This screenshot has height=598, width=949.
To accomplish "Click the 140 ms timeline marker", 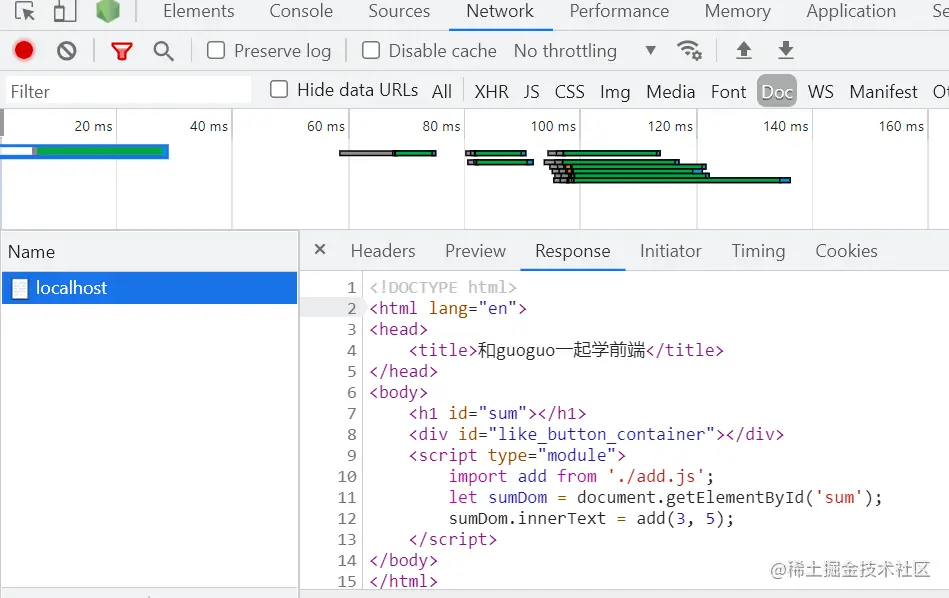I will (786, 126).
